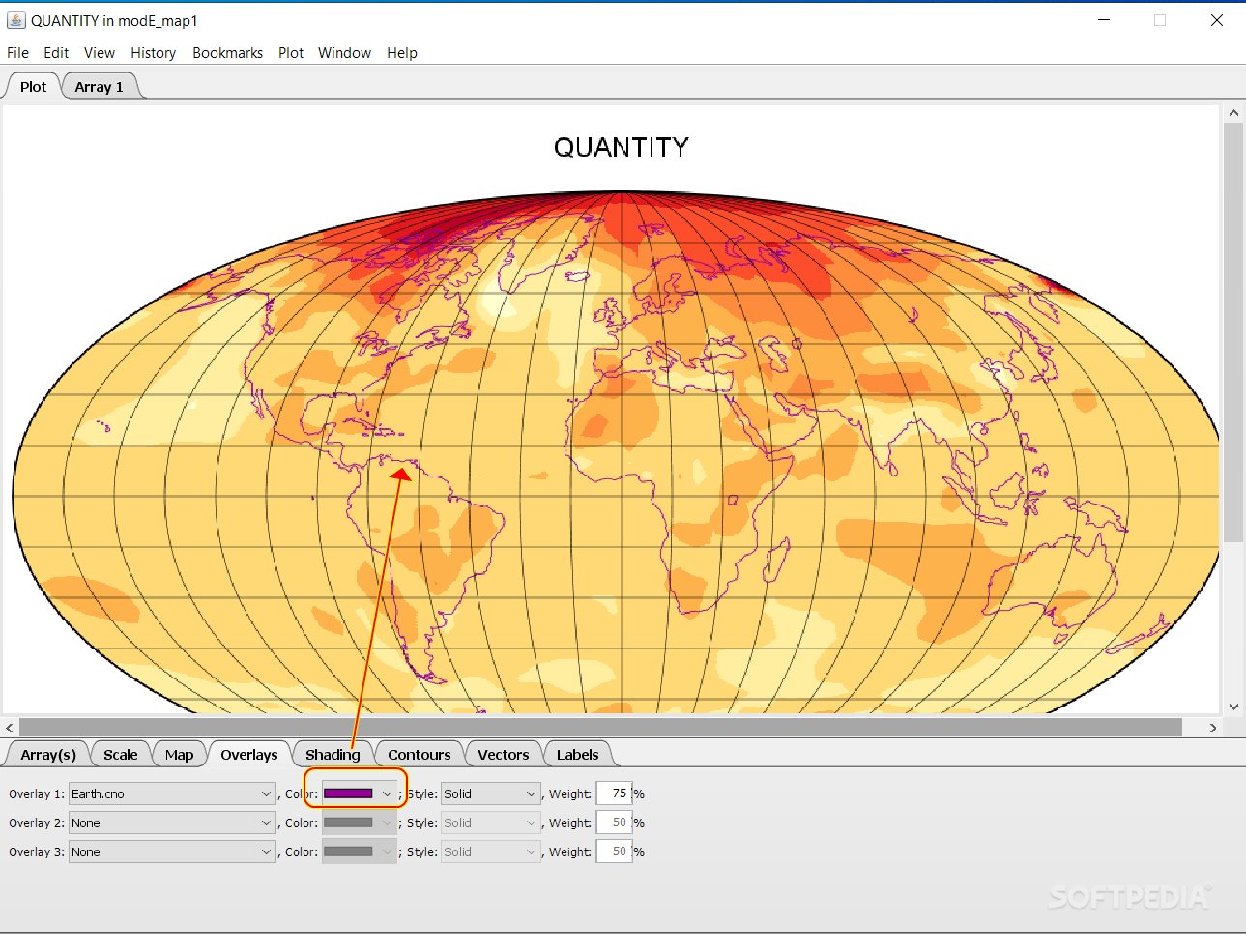Screen dimensions: 1246x952
Task: Expand Overlay 2 Style dropdown
Action: (490, 822)
